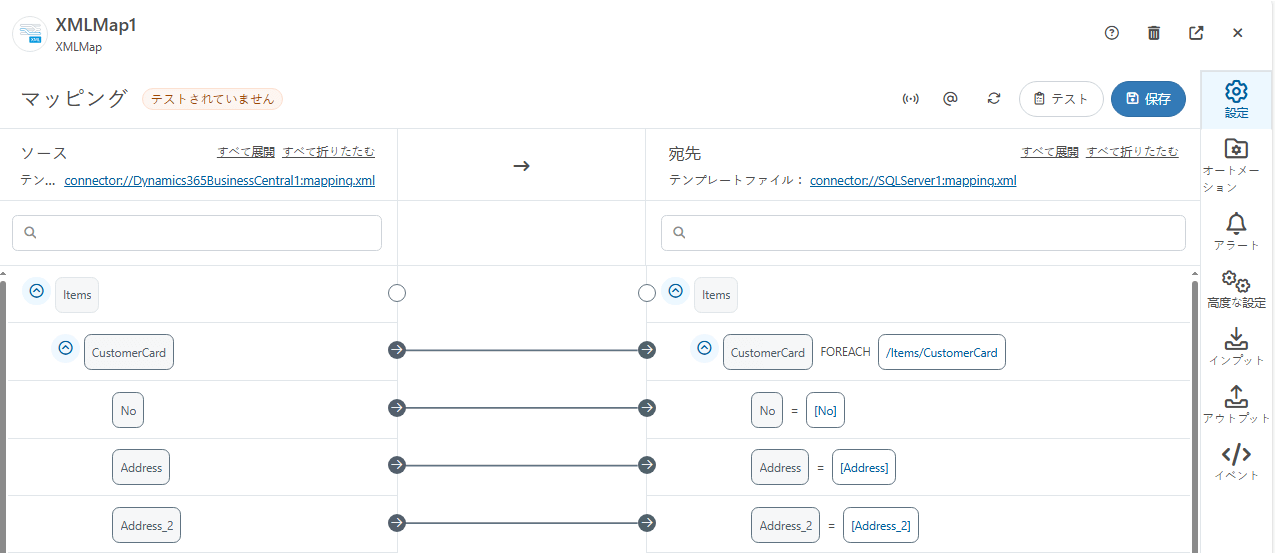Click source すべて展開 link
1275x553 pixels.
click(x=246, y=152)
